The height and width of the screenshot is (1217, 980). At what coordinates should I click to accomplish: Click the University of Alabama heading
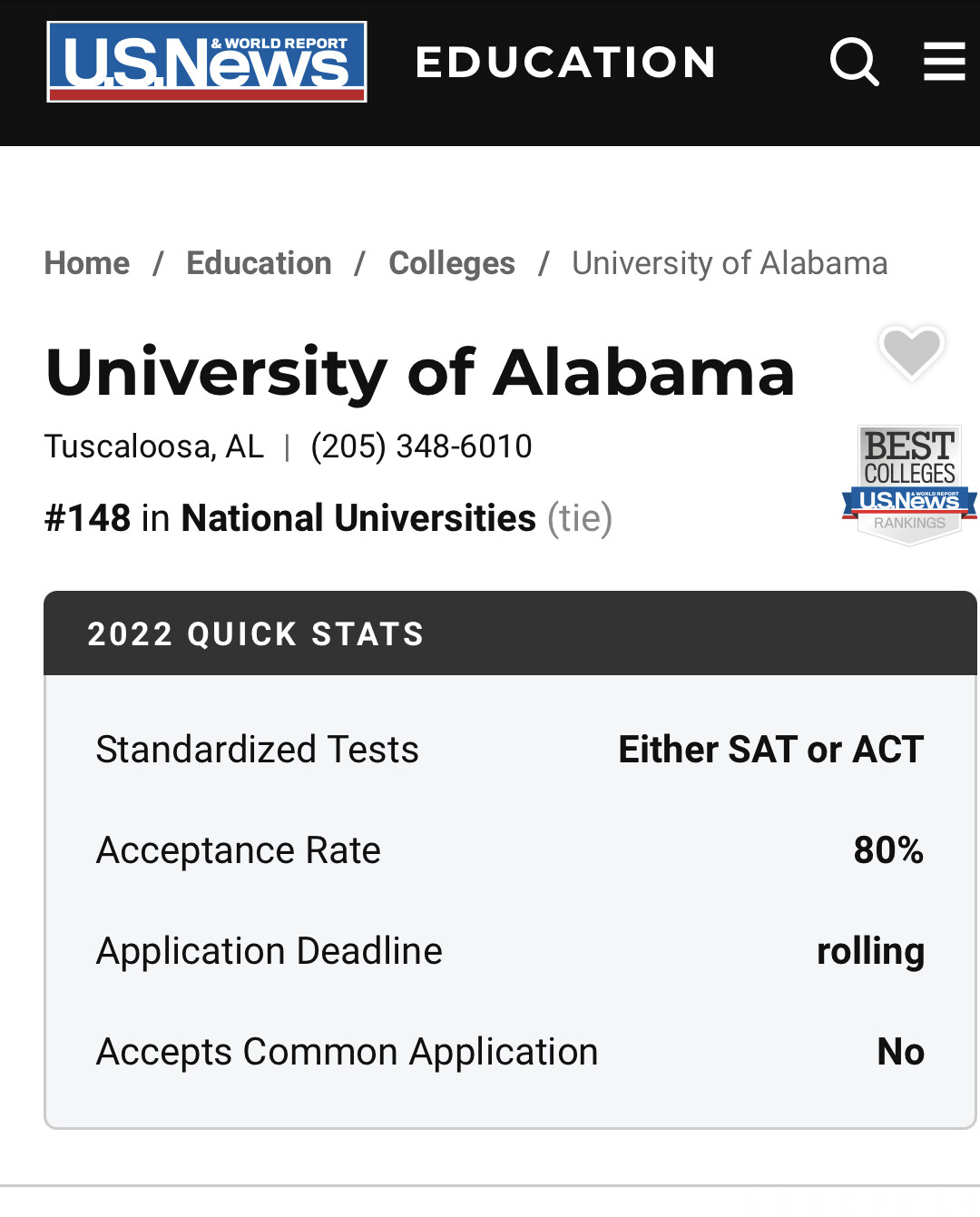click(420, 372)
